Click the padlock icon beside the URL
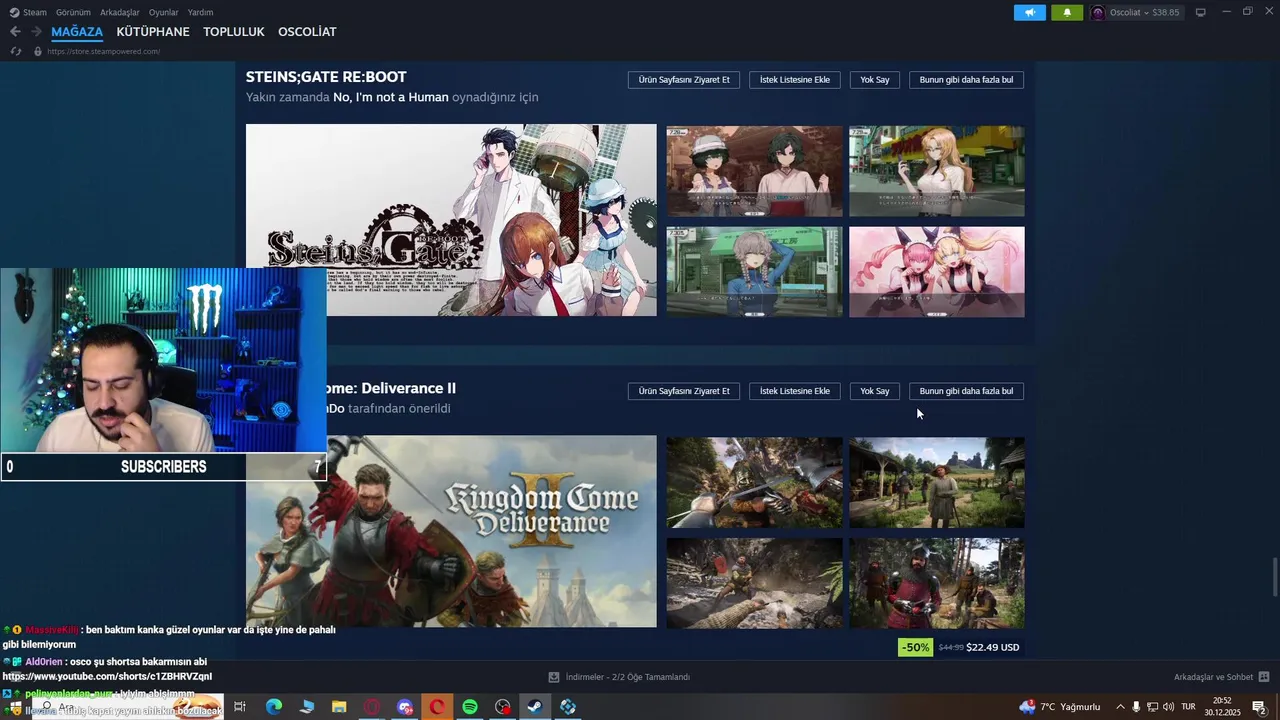 38,51
